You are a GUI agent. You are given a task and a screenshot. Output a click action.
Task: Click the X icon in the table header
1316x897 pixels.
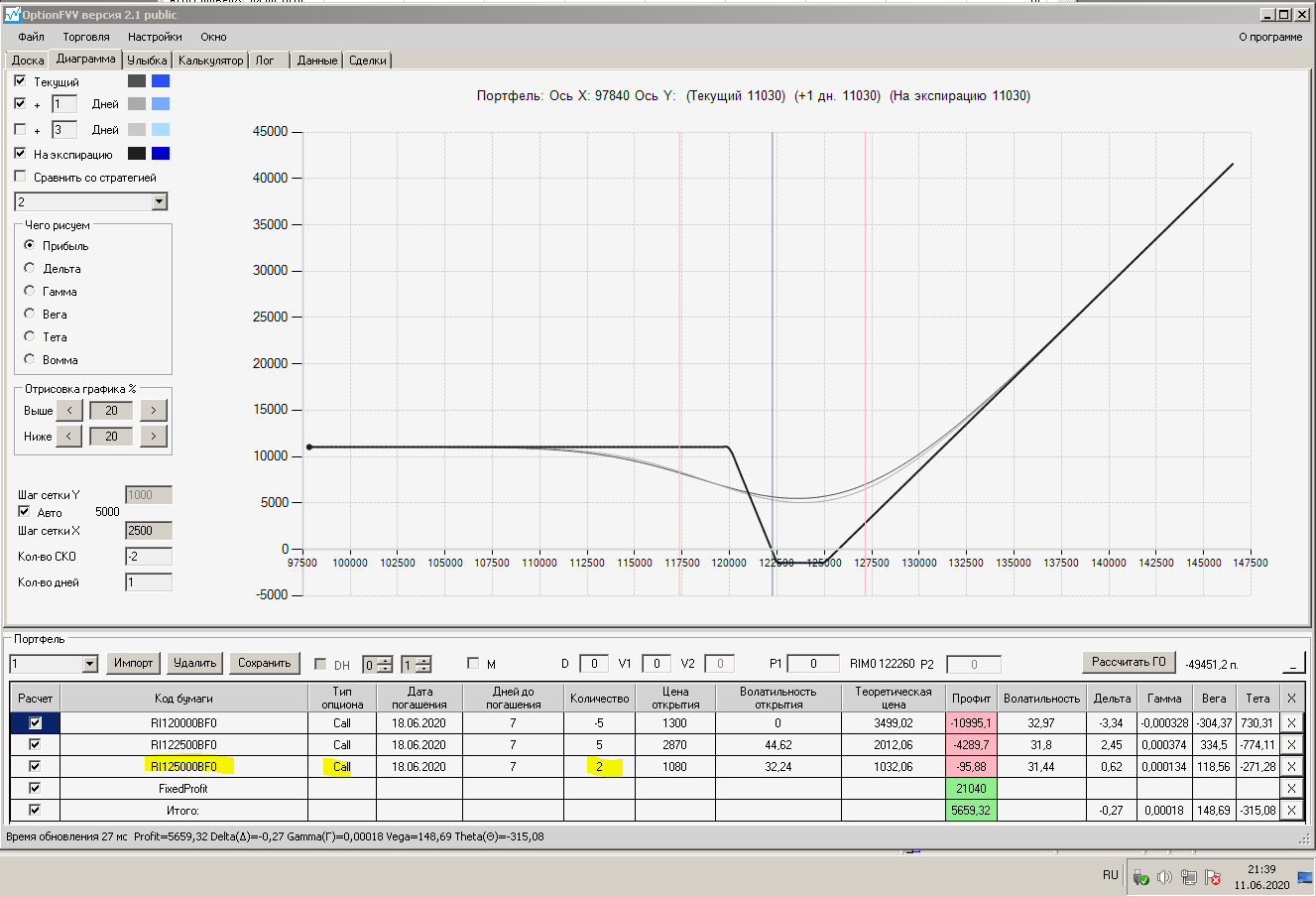click(1291, 699)
